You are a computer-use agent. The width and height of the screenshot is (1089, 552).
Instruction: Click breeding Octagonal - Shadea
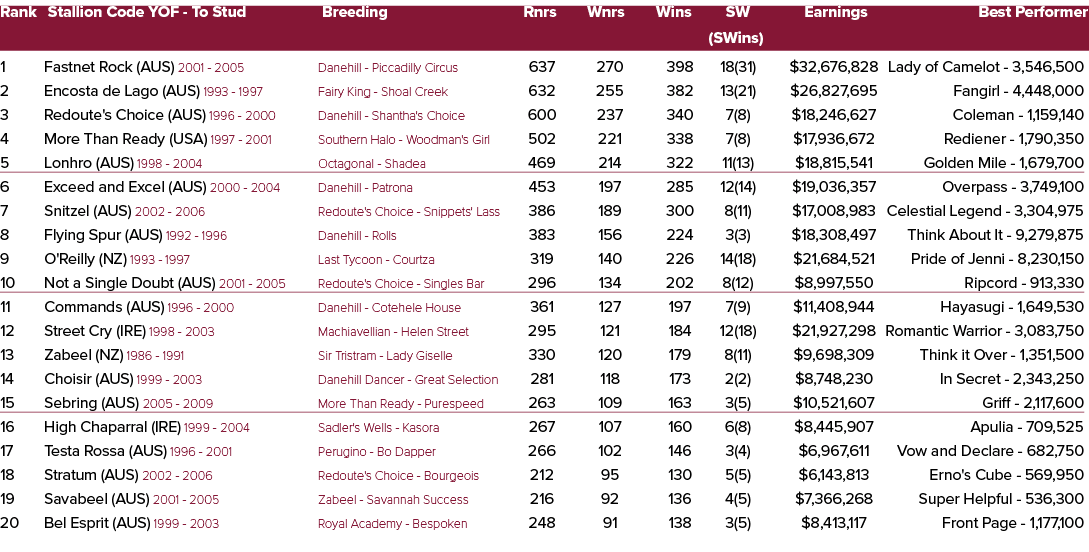(372, 164)
